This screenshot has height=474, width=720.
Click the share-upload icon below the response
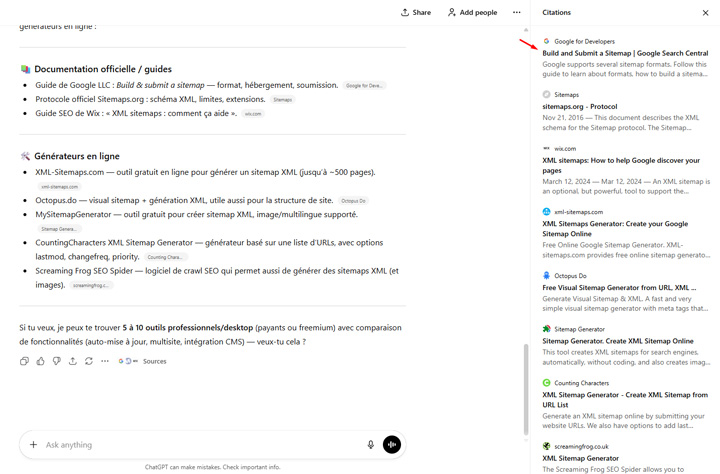coord(72,361)
